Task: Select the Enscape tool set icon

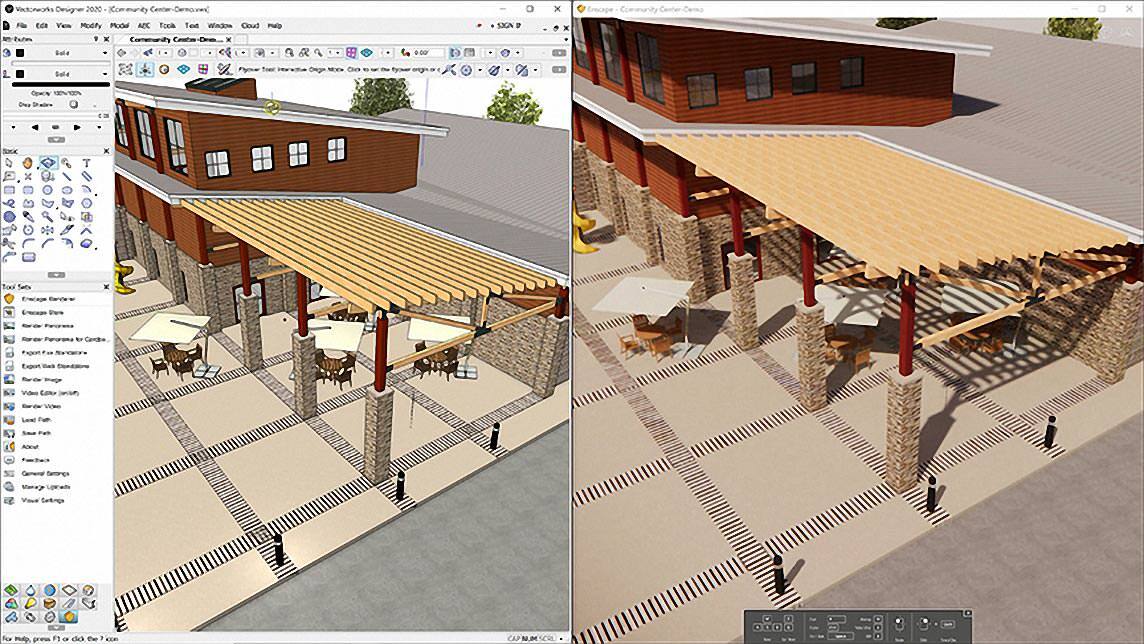Action: point(69,617)
